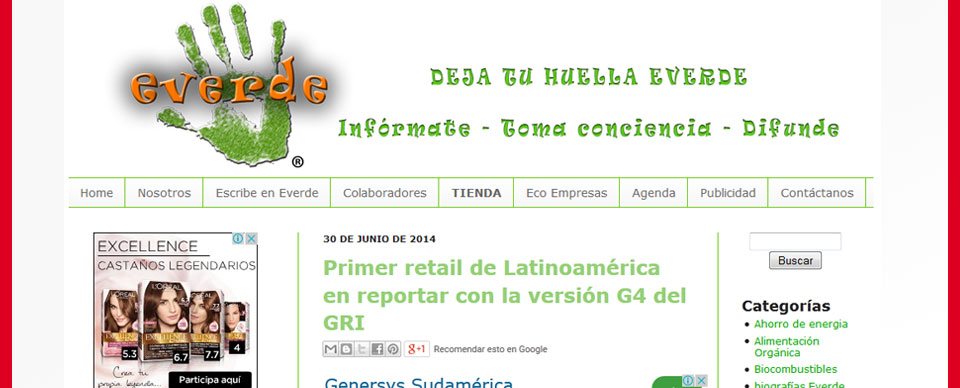960x388 pixels.
Task: Go to the TIENDA menu item
Action: click(x=476, y=193)
